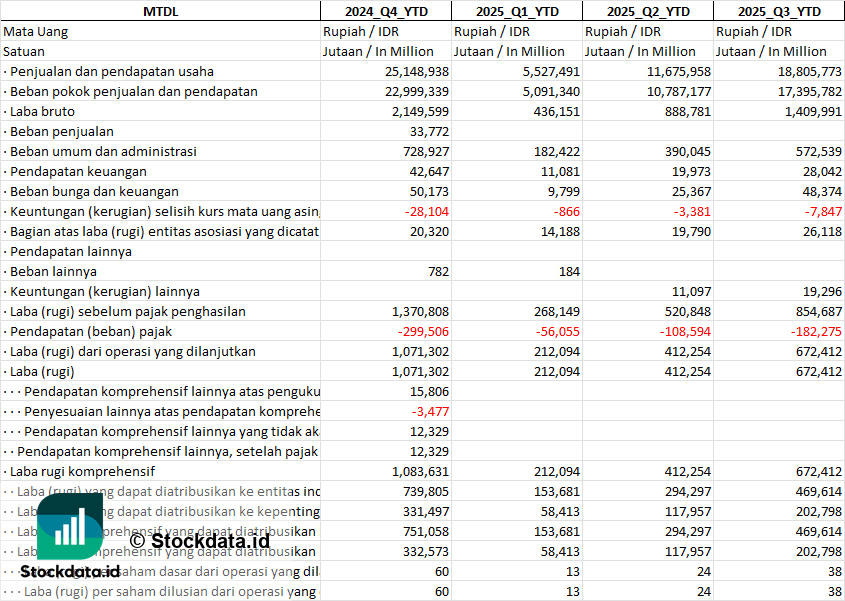Select Bagian atas laba (rugi) entitas asosiasi label

pyautogui.click(x=161, y=231)
